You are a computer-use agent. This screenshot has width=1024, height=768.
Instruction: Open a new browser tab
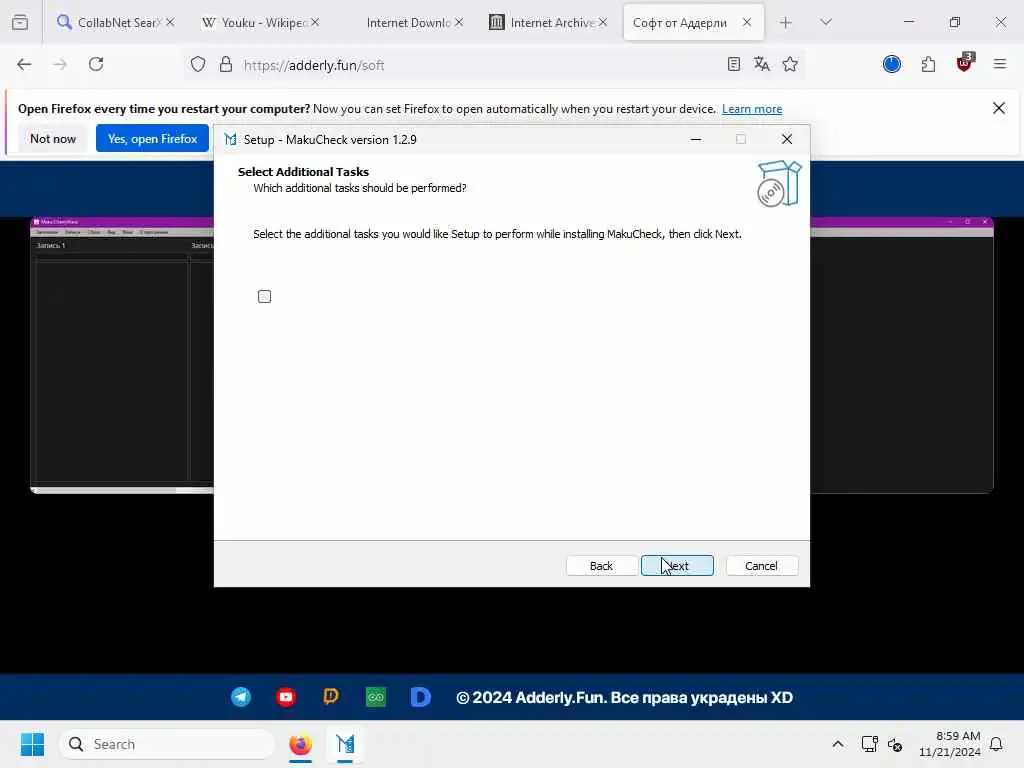786,22
